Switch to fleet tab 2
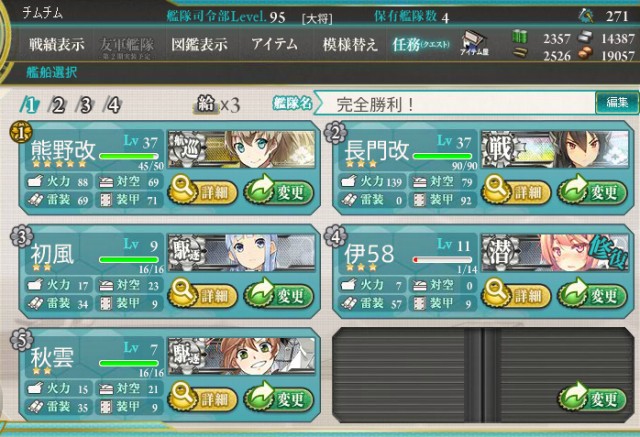The width and height of the screenshot is (640, 437). click(x=57, y=105)
